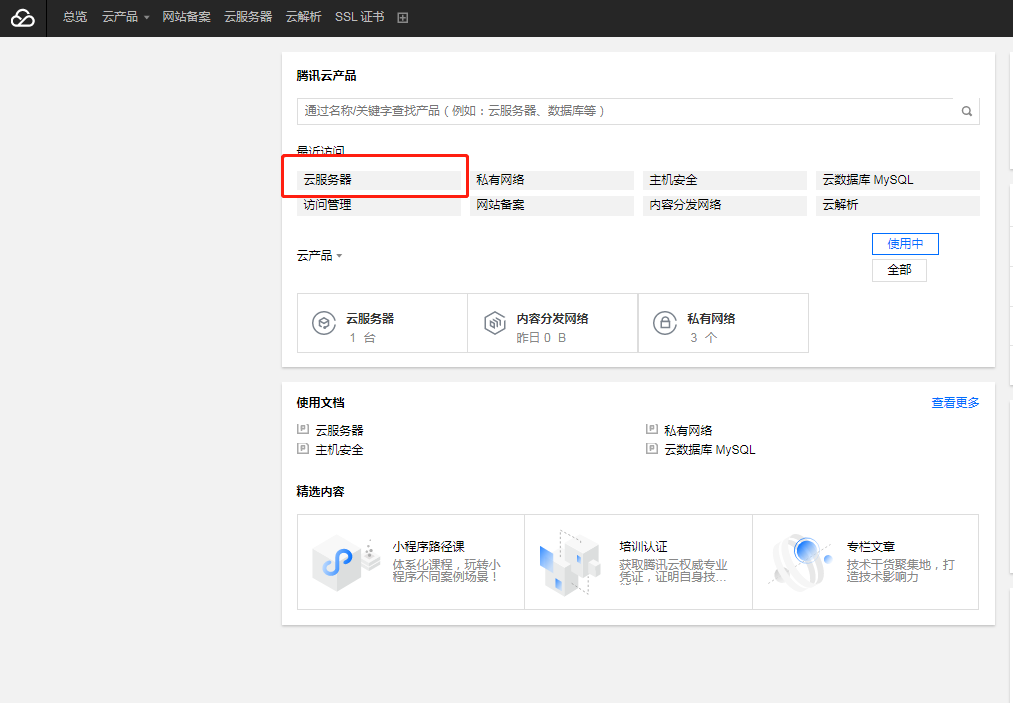Open the 小程序路径课 card title
This screenshot has width=1013, height=703.
[x=428, y=547]
